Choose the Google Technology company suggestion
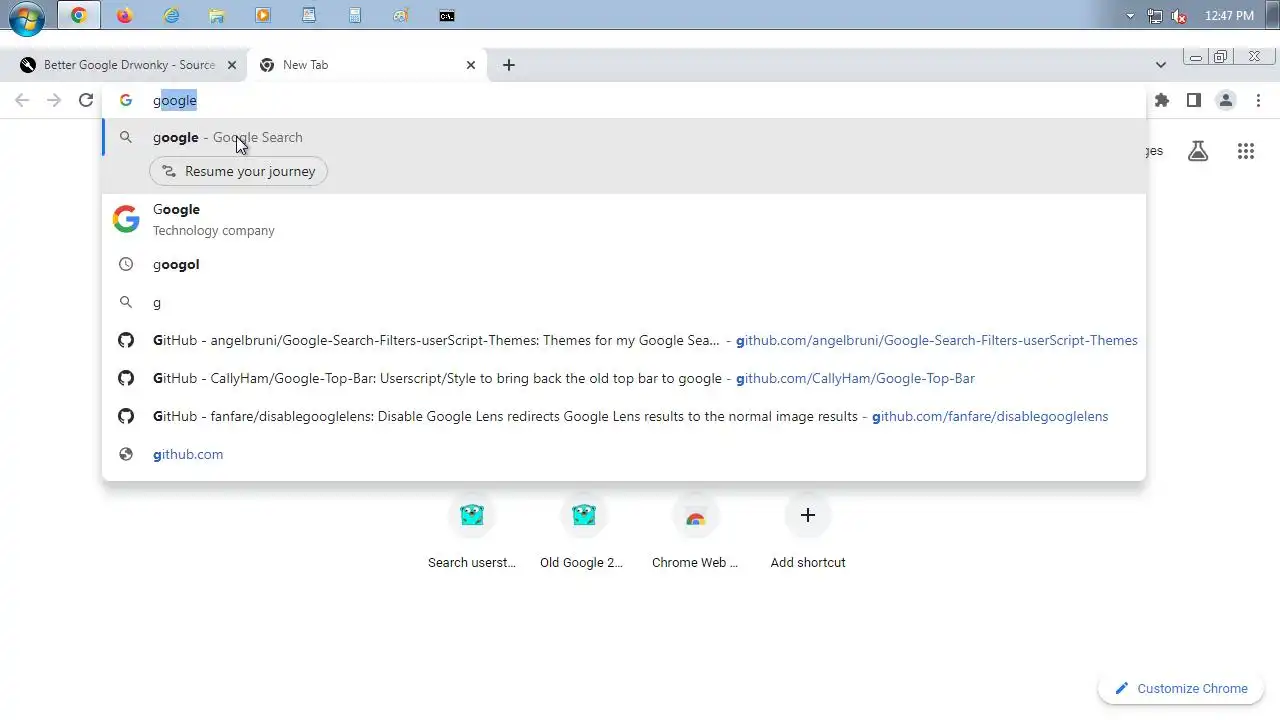The height and width of the screenshot is (720, 1280). pos(624,219)
